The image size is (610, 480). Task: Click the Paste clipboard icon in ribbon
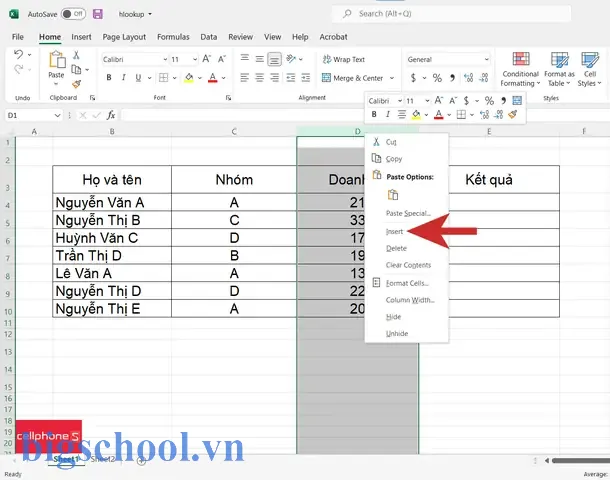[x=57, y=60]
